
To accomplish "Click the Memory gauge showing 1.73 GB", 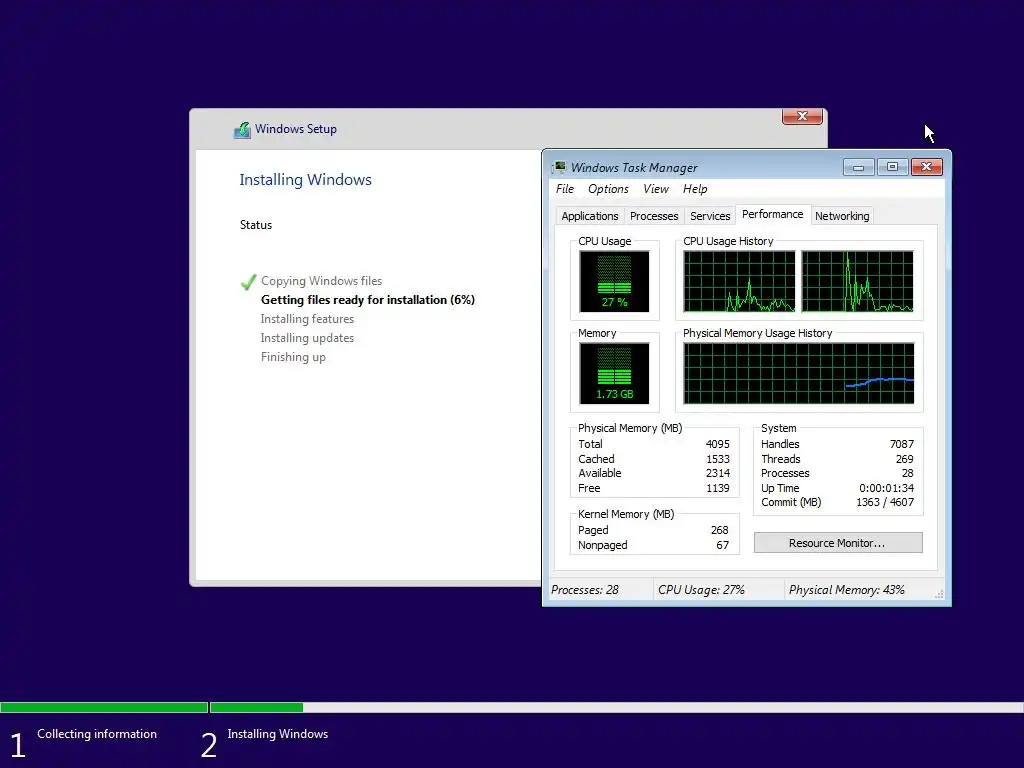I will pos(614,374).
